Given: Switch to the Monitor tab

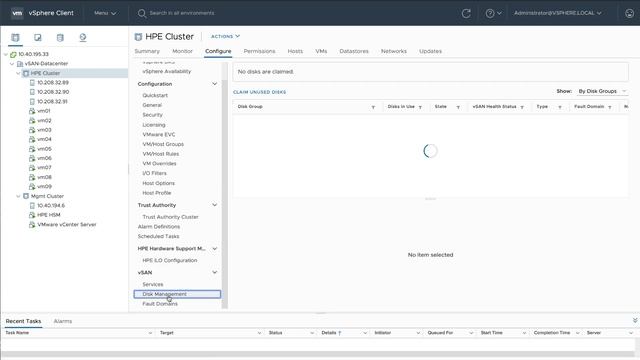Looking at the screenshot, I should point(182,51).
